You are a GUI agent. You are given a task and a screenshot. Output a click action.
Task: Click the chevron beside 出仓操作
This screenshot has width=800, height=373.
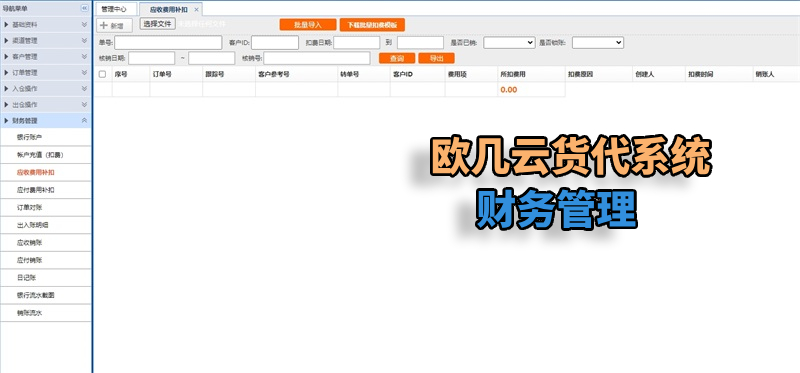84,105
